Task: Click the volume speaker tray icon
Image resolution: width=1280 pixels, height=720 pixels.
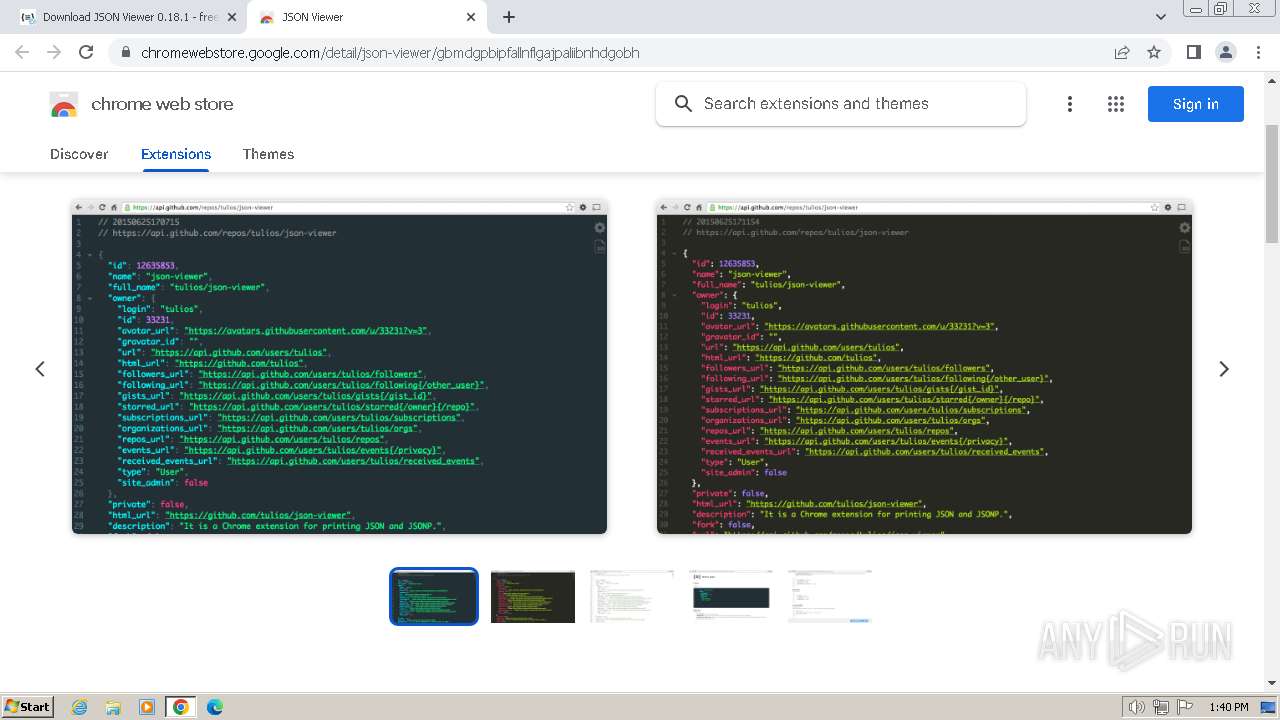Action: pos(1136,707)
